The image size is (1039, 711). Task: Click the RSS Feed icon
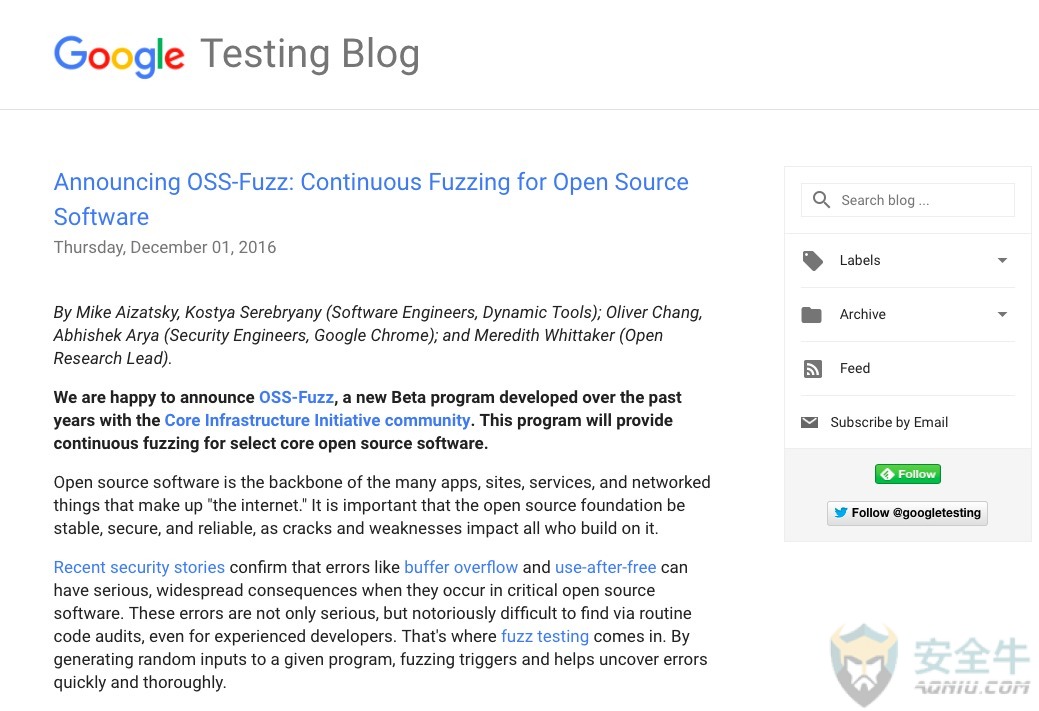coord(812,368)
